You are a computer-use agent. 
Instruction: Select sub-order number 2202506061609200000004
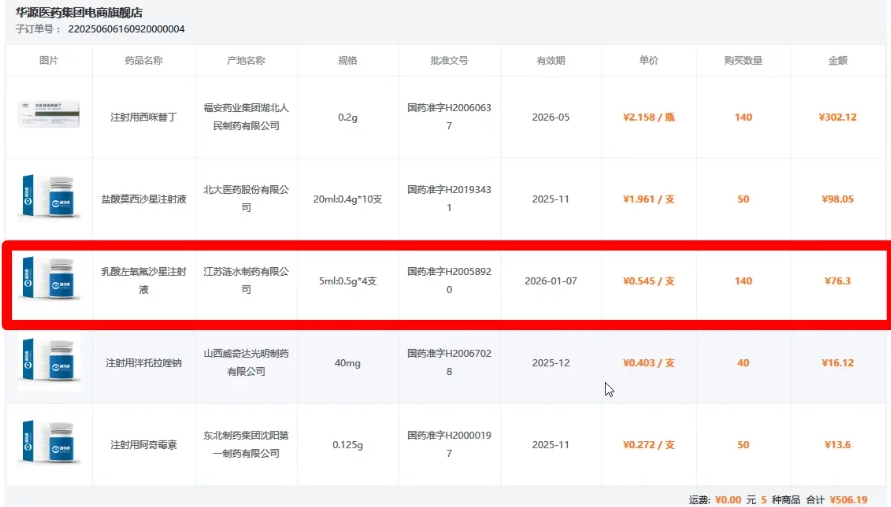pos(126,29)
